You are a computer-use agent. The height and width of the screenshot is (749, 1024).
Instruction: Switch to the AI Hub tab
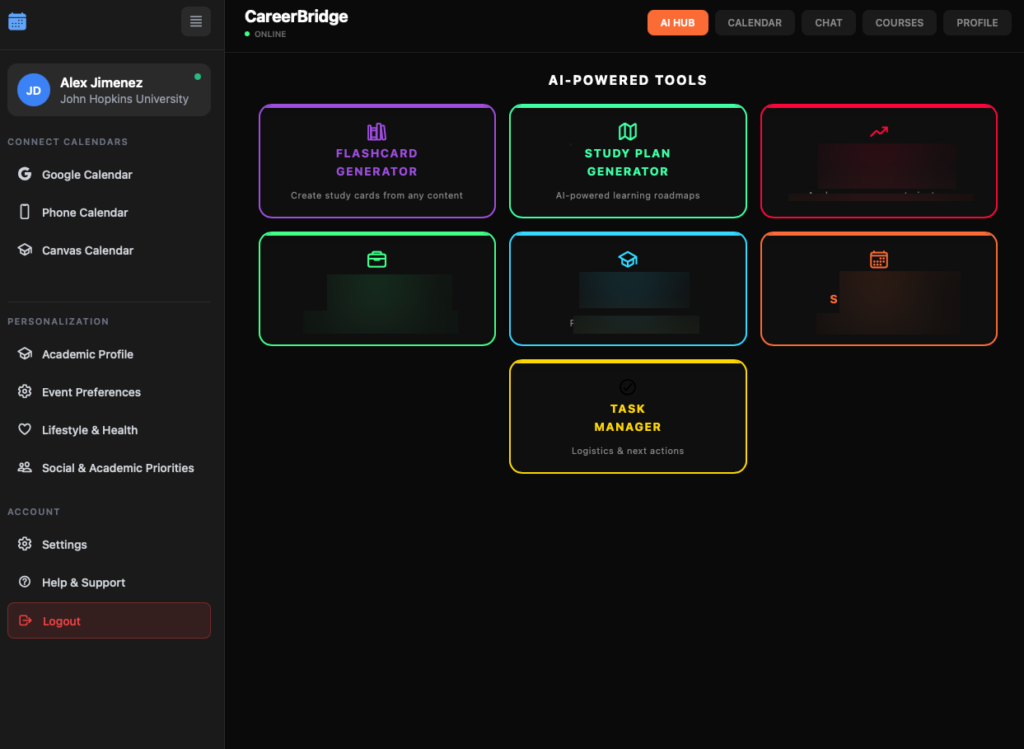pos(677,23)
